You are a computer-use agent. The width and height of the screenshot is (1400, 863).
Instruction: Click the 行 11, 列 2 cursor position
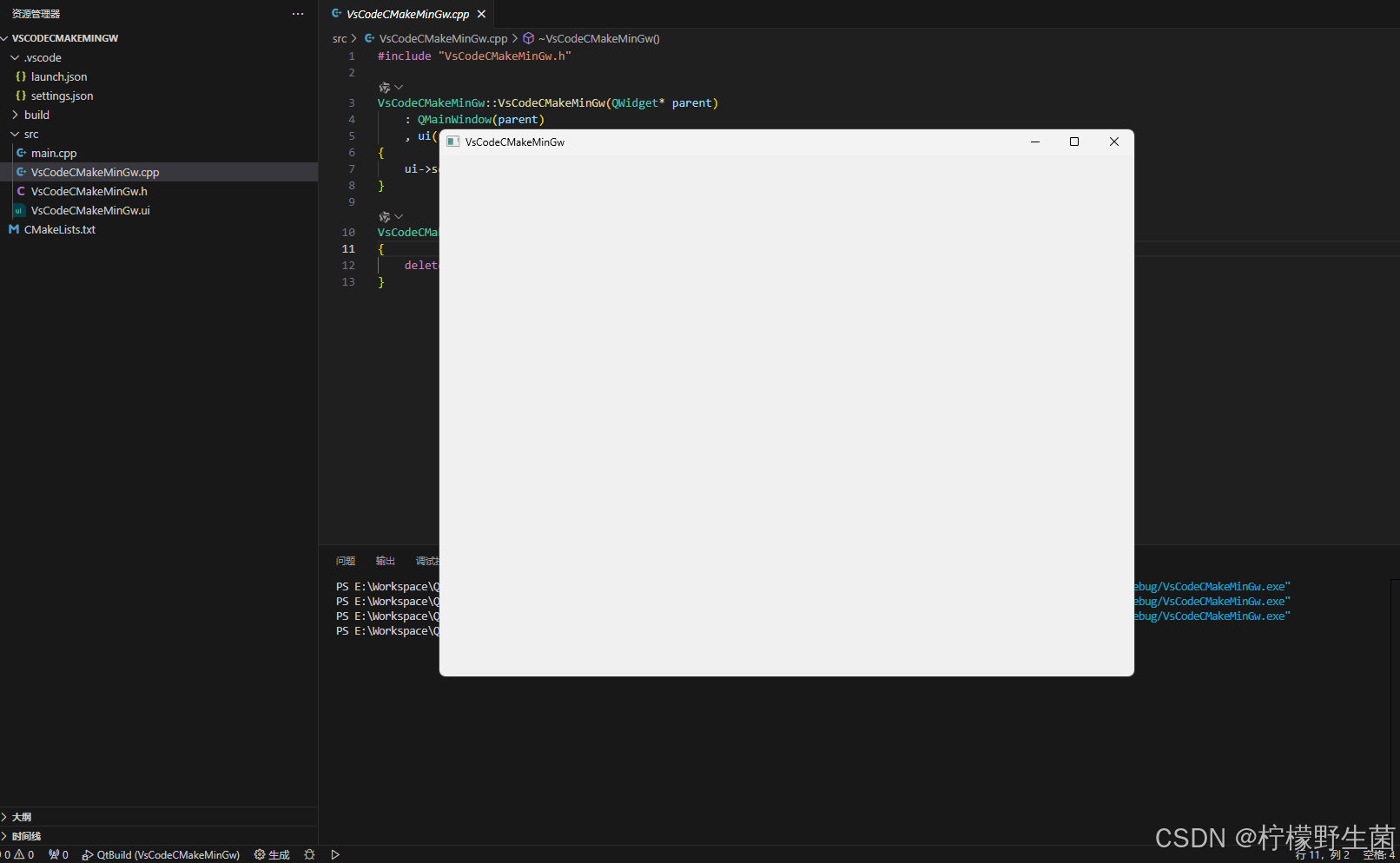pos(1322,855)
